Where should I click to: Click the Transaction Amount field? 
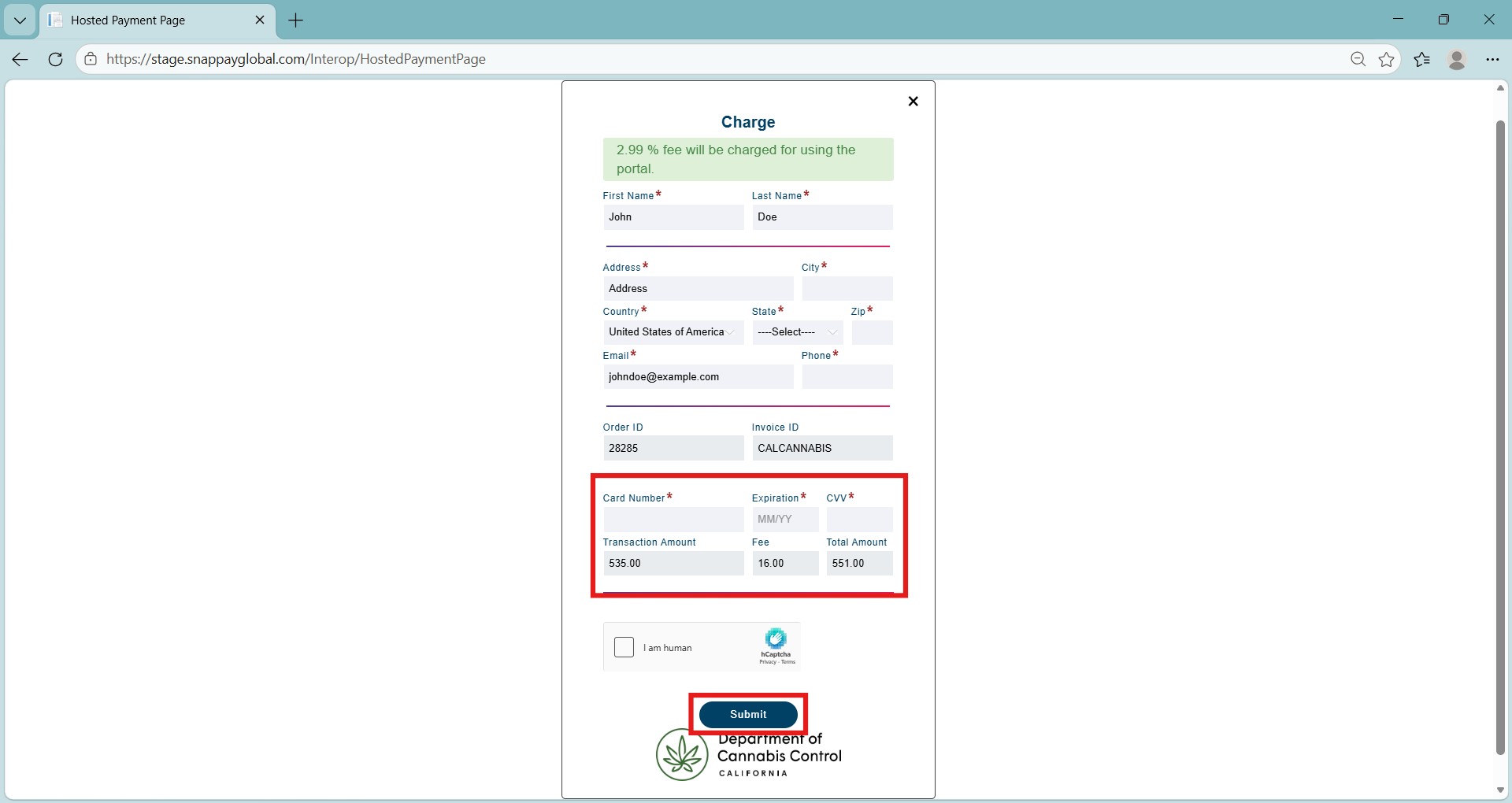[673, 564]
